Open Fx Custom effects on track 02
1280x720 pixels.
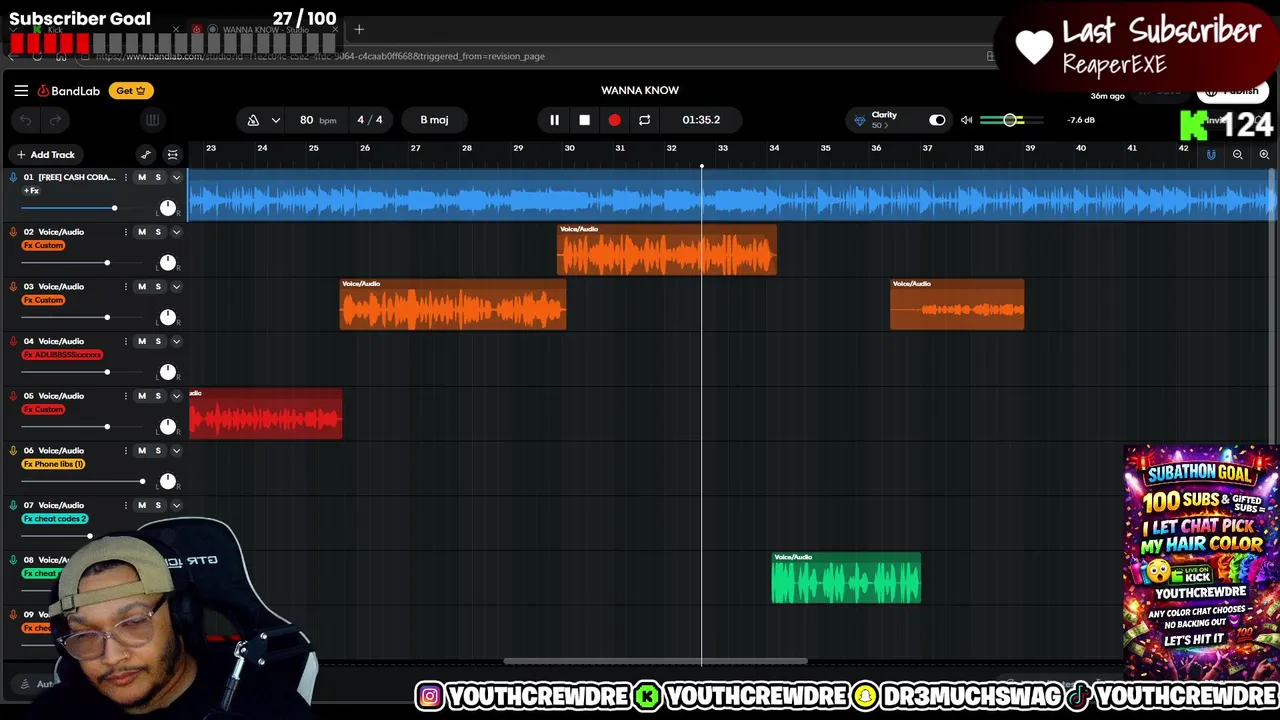click(x=43, y=245)
